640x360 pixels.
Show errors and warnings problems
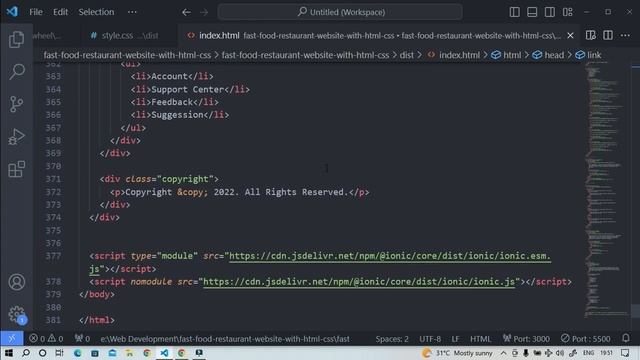click(46, 338)
